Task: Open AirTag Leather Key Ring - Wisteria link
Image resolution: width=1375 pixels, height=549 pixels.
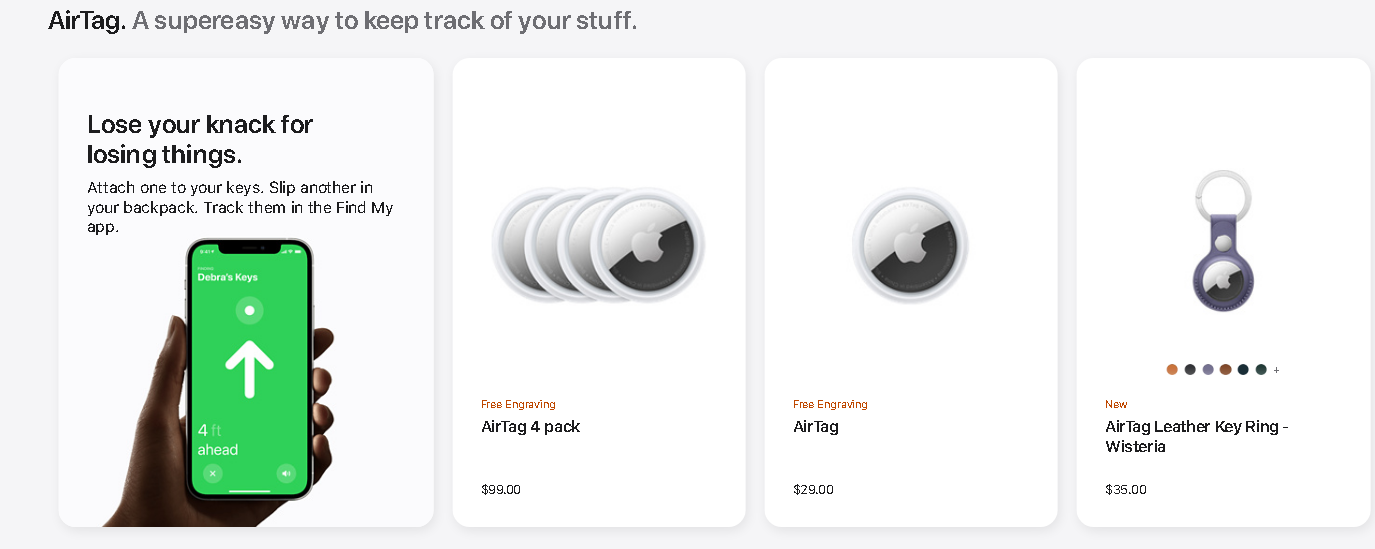Action: tap(1196, 437)
